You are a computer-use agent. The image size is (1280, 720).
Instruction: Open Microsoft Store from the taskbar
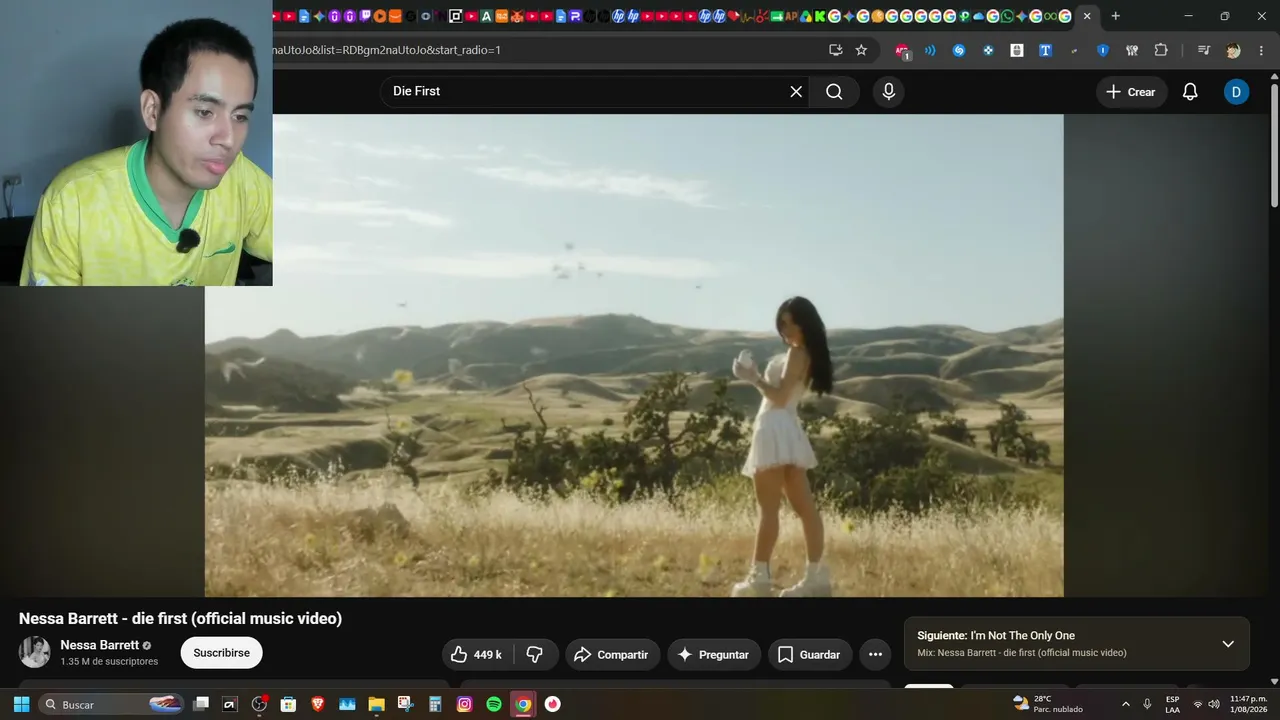[x=289, y=704]
